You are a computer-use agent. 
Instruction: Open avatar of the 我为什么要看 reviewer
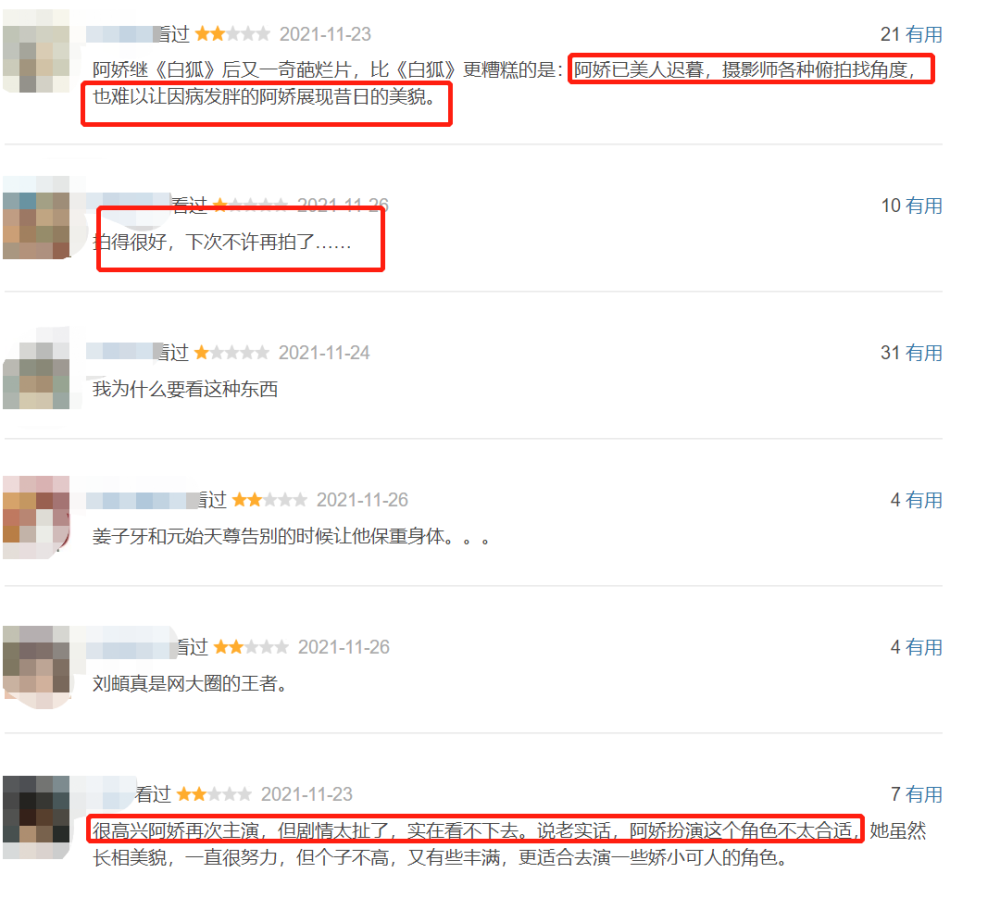36,367
